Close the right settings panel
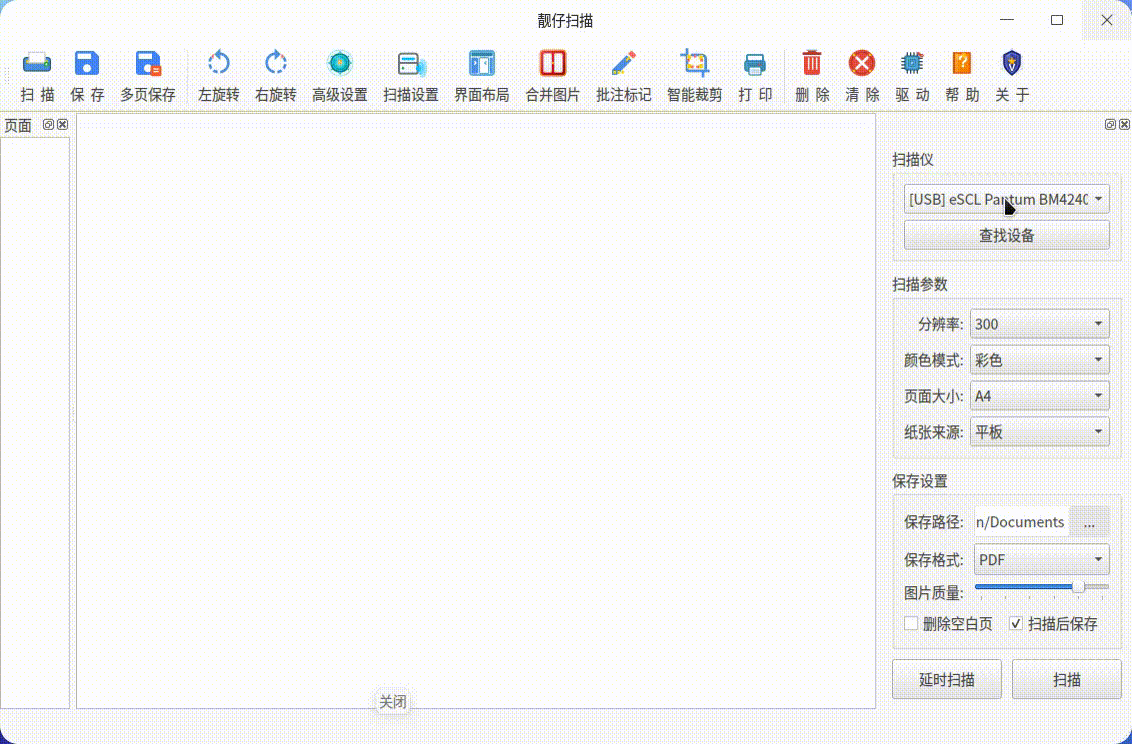Image resolution: width=1132 pixels, height=744 pixels. click(x=1124, y=124)
